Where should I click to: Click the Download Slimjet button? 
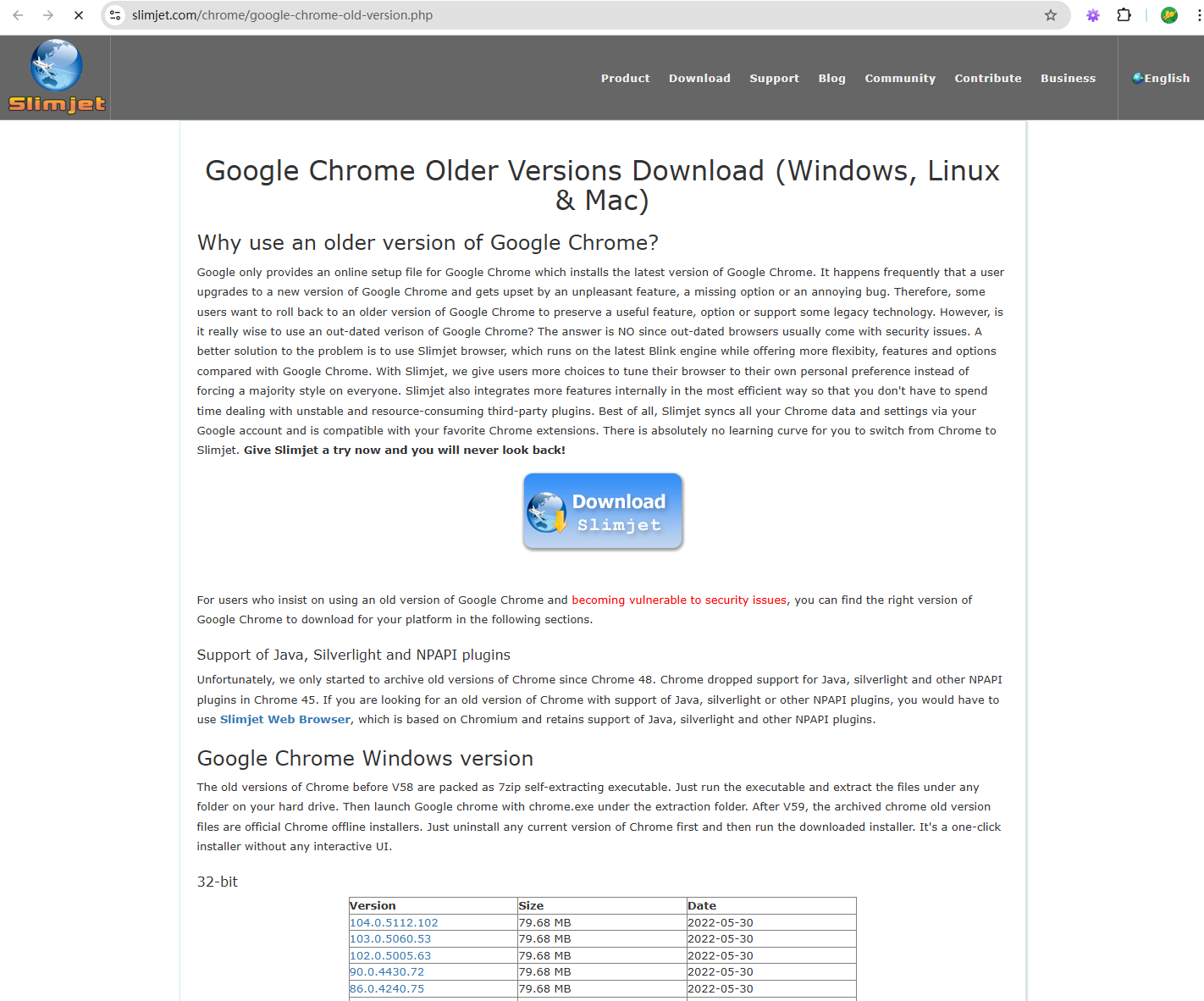pyautogui.click(x=603, y=512)
